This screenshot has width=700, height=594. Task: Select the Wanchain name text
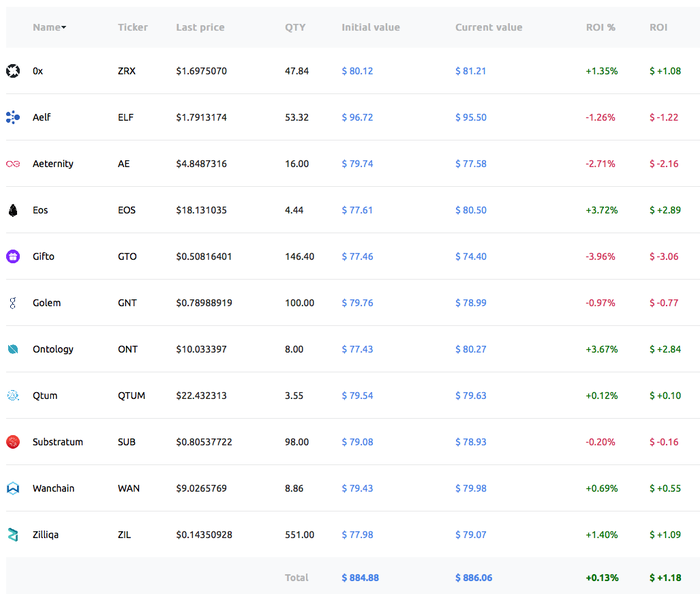pos(53,488)
